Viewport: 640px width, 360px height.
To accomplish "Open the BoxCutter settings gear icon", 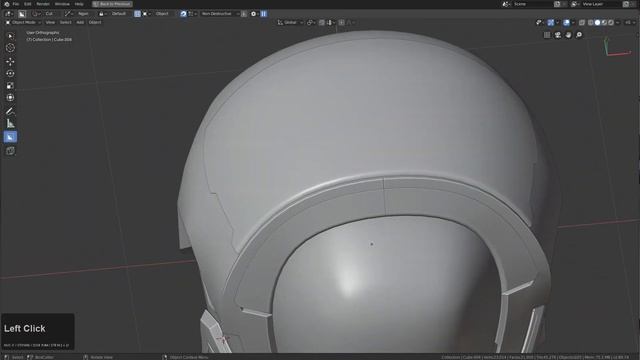I will [x=253, y=13].
